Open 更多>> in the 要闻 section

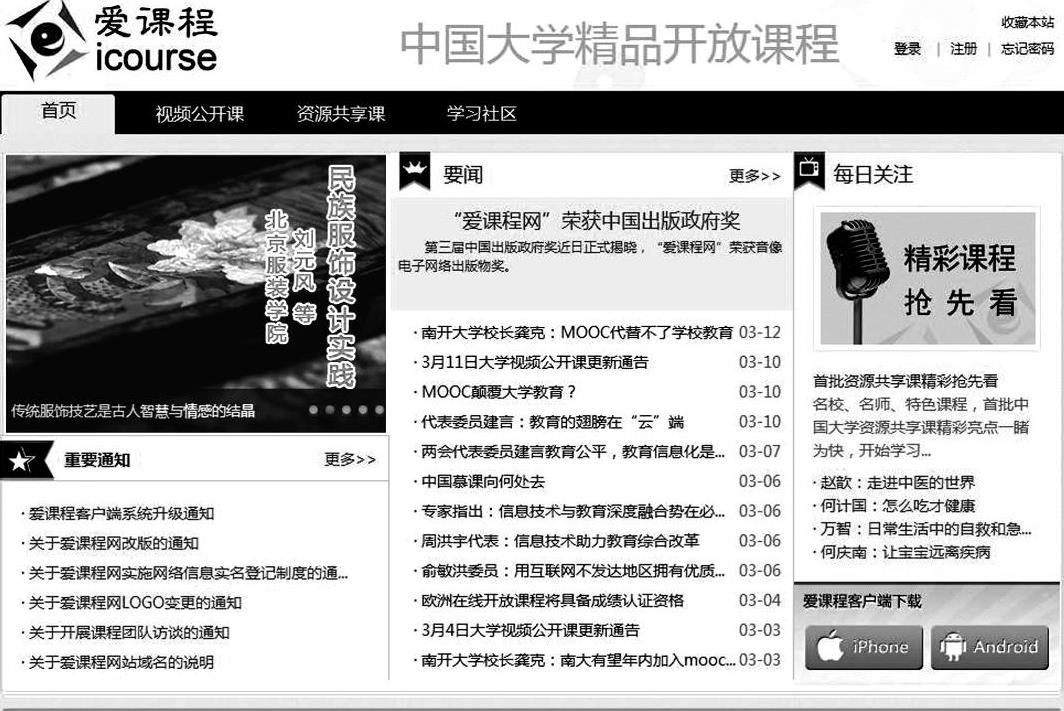point(755,176)
